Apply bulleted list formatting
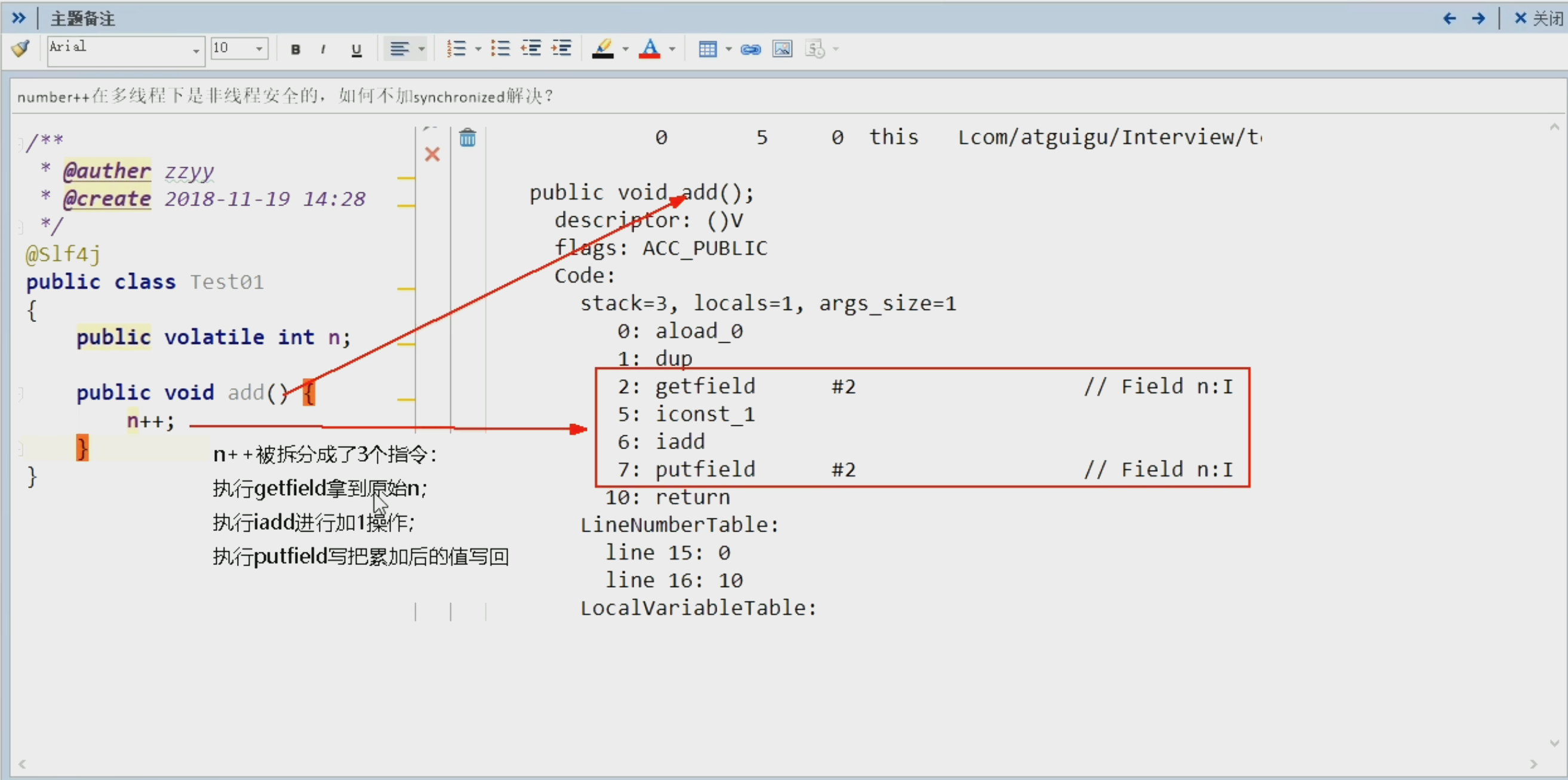This screenshot has height=780, width=1568. pyautogui.click(x=500, y=49)
